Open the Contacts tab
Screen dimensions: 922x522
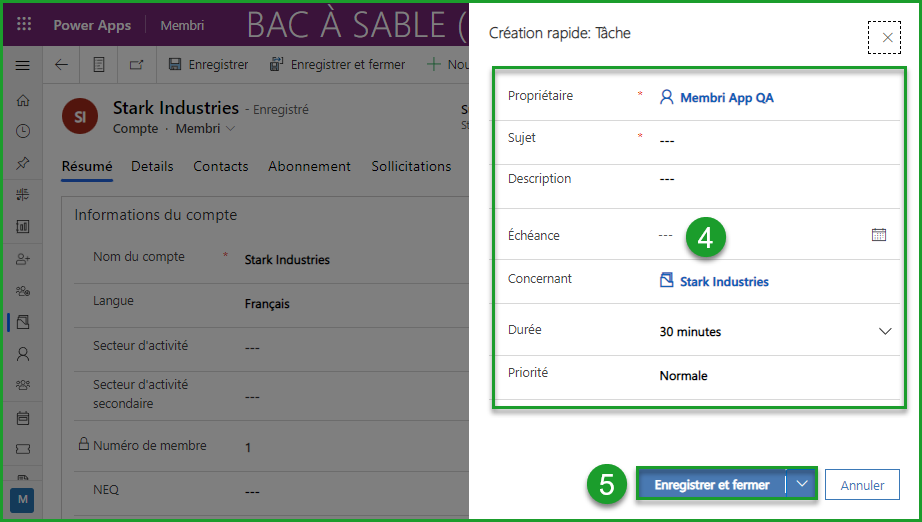click(x=220, y=166)
